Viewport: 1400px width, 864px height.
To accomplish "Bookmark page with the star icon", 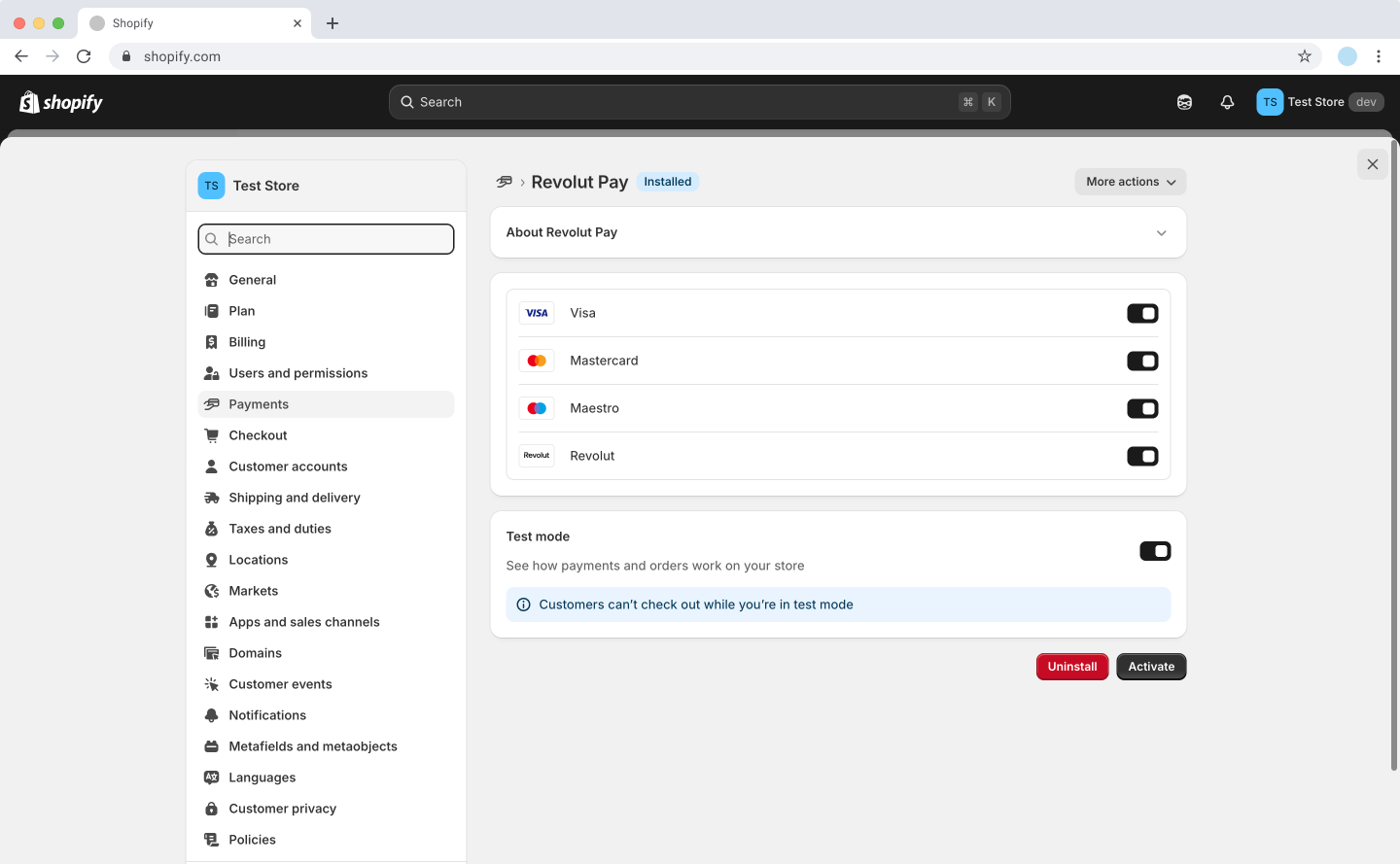I will [x=1305, y=56].
